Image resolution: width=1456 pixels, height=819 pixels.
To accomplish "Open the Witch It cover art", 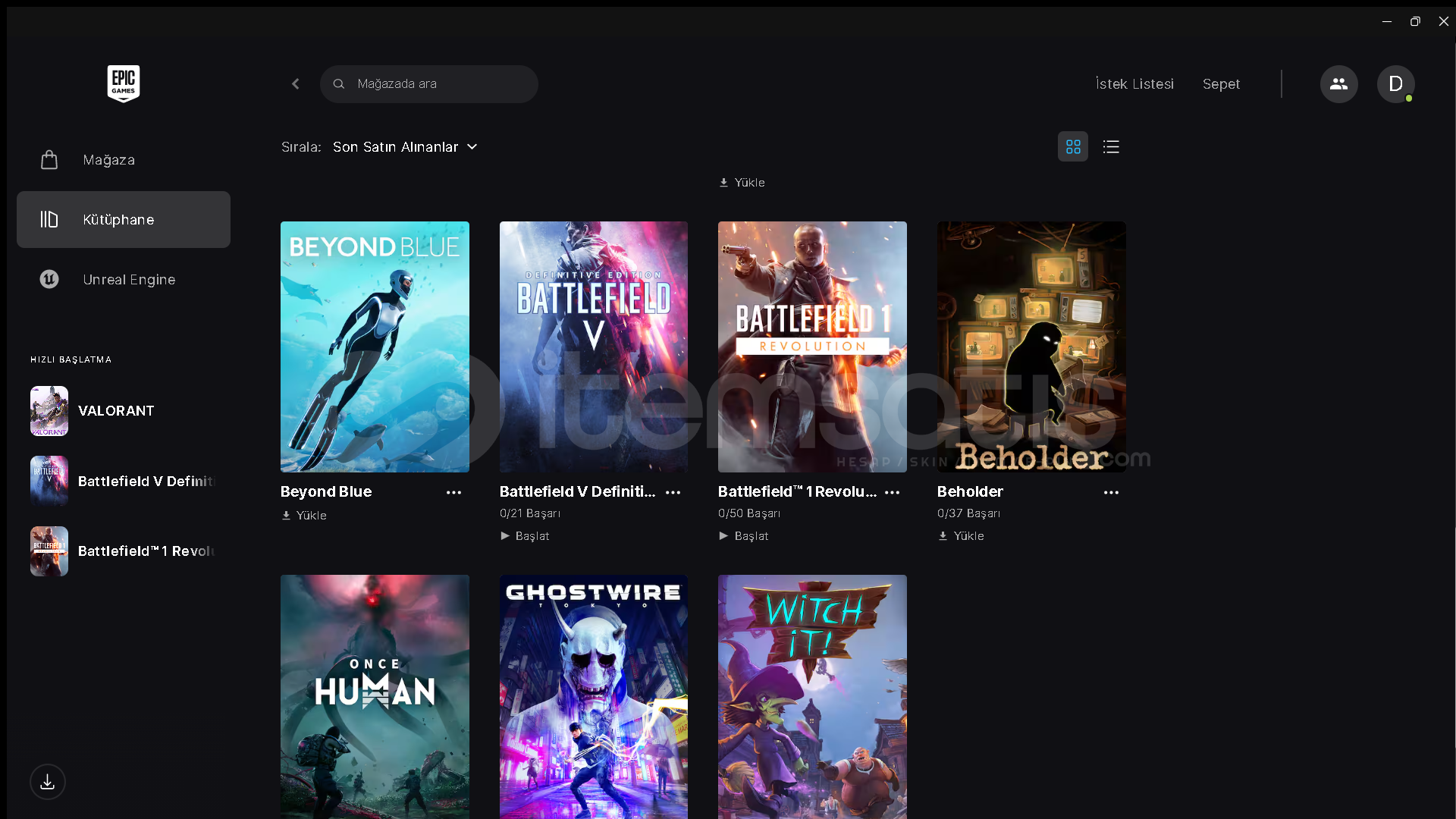I will point(812,697).
